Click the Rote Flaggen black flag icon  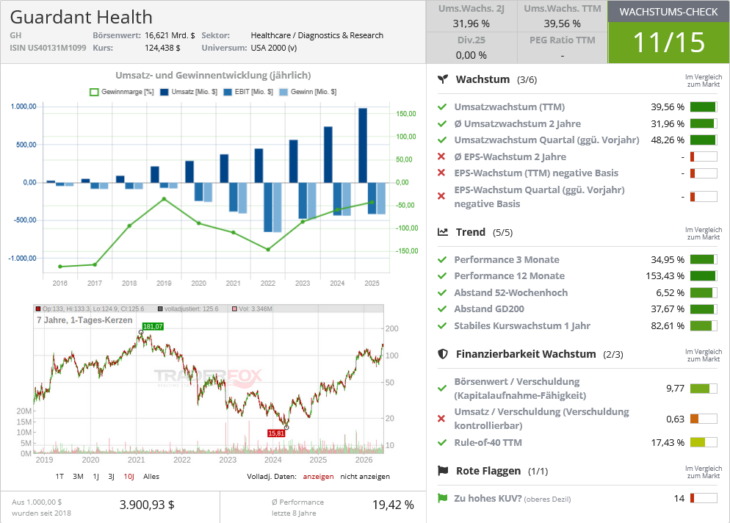pyautogui.click(x=443, y=471)
